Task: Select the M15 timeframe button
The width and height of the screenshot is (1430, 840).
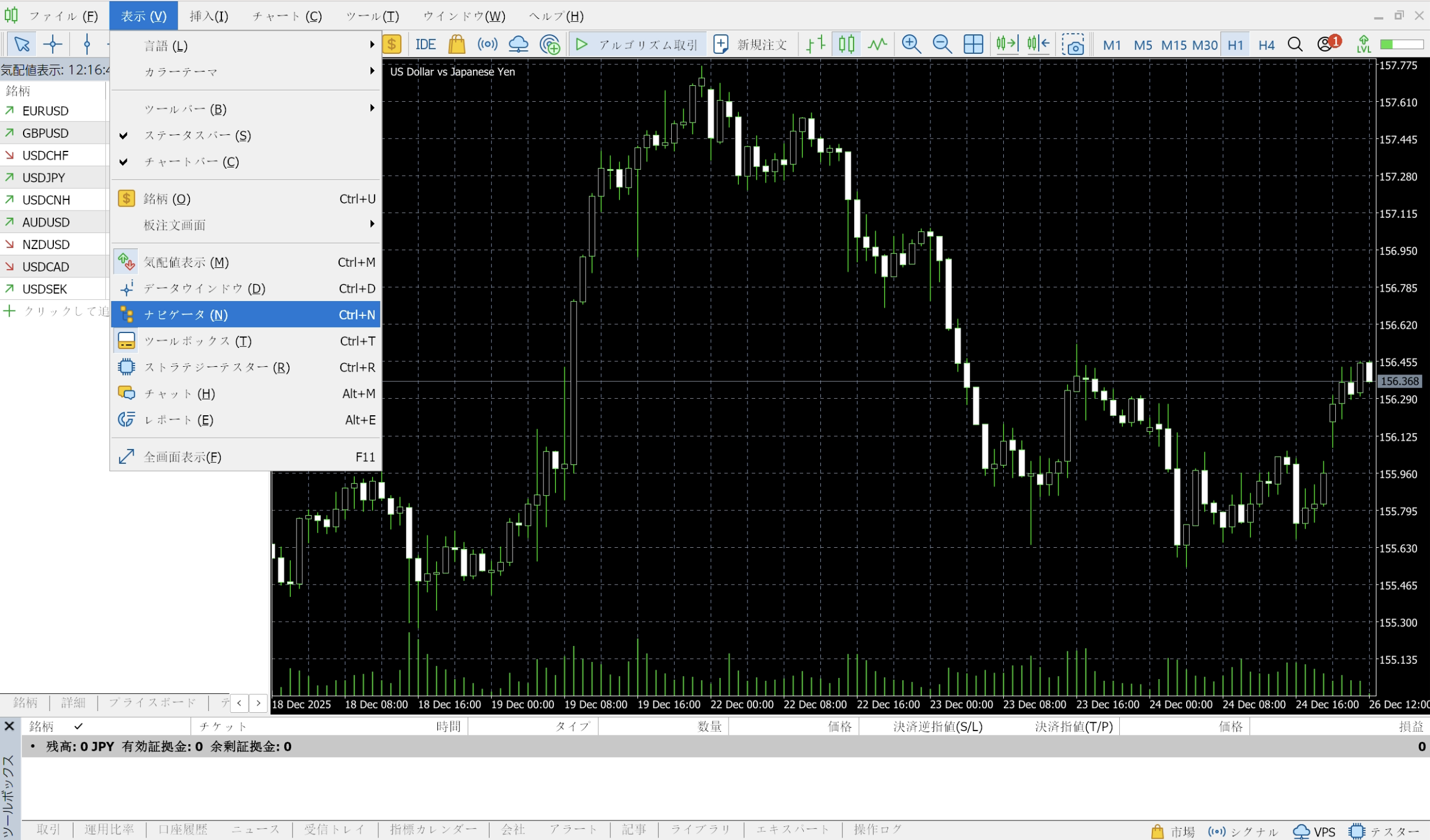Action: 1174,45
